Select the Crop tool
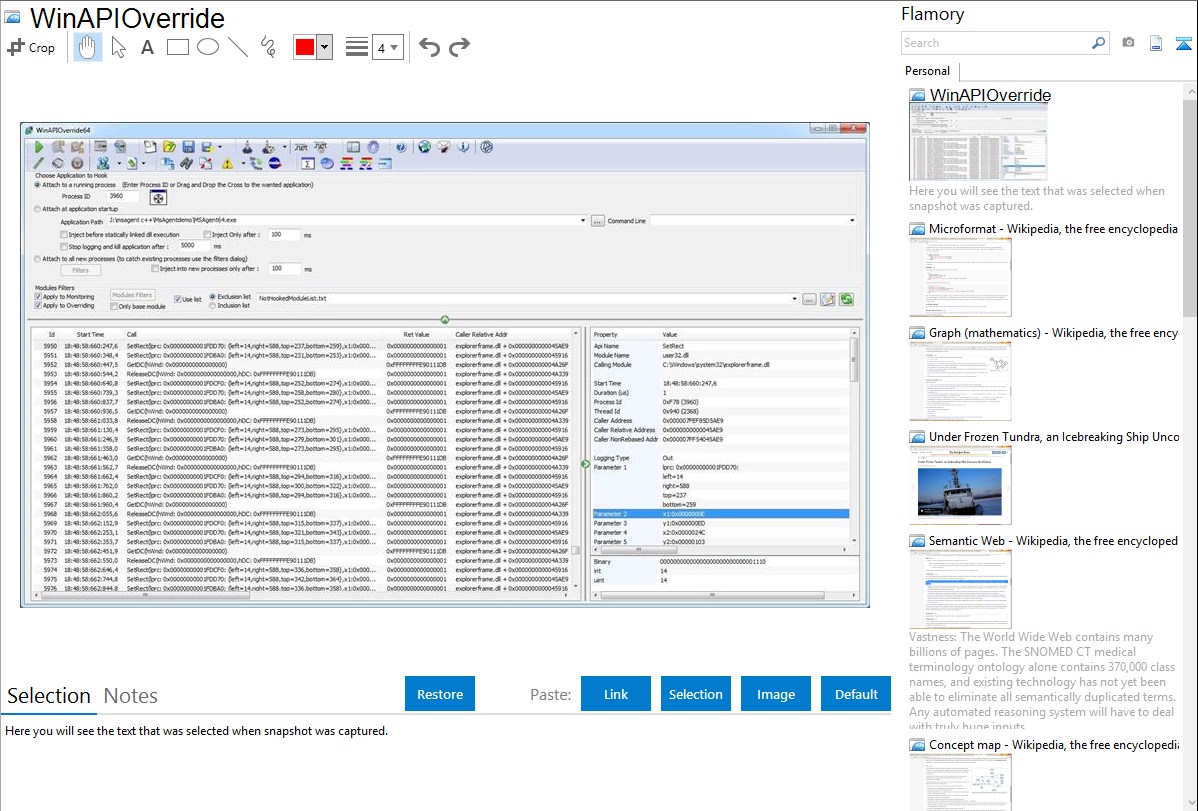Viewport: 1198px width, 811px height. [x=31, y=47]
